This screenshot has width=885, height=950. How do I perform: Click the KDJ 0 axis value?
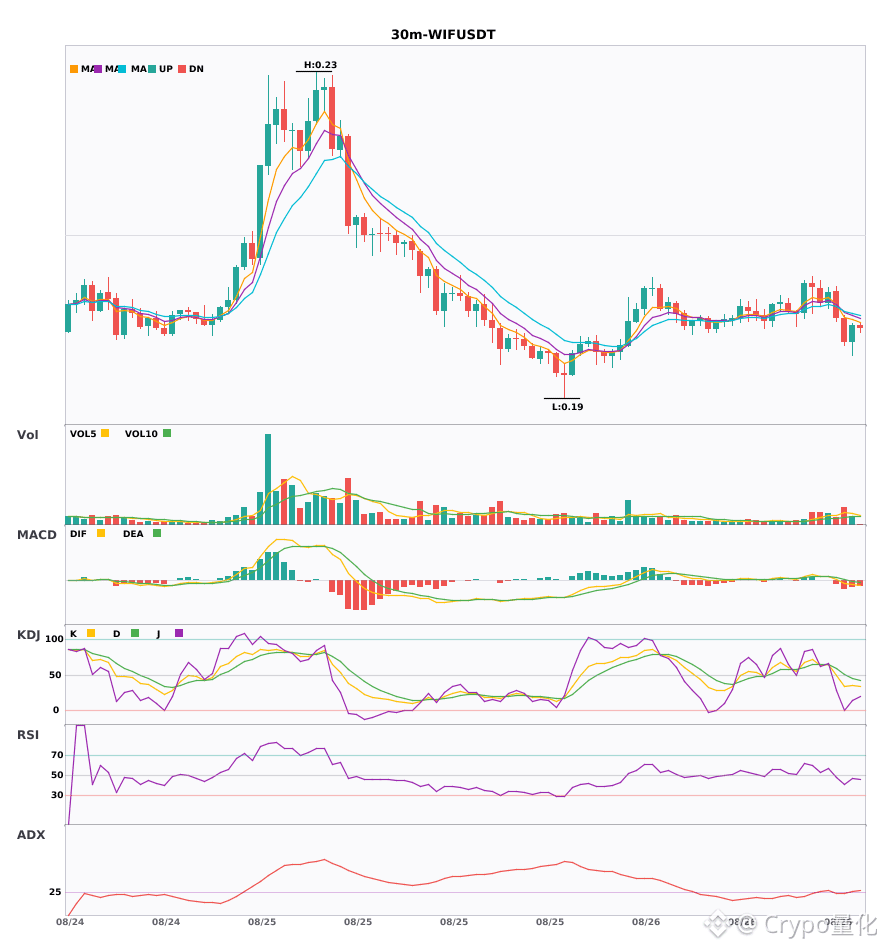point(56,710)
